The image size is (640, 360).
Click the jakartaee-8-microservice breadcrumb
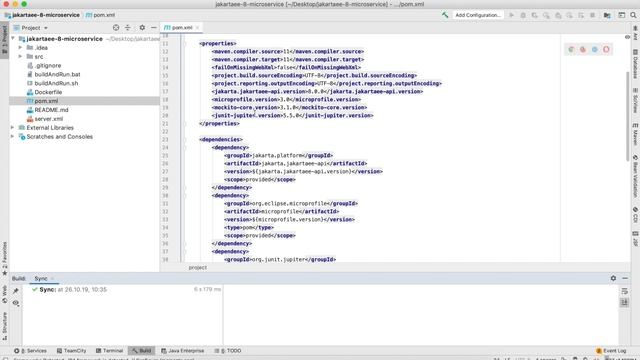[42, 15]
